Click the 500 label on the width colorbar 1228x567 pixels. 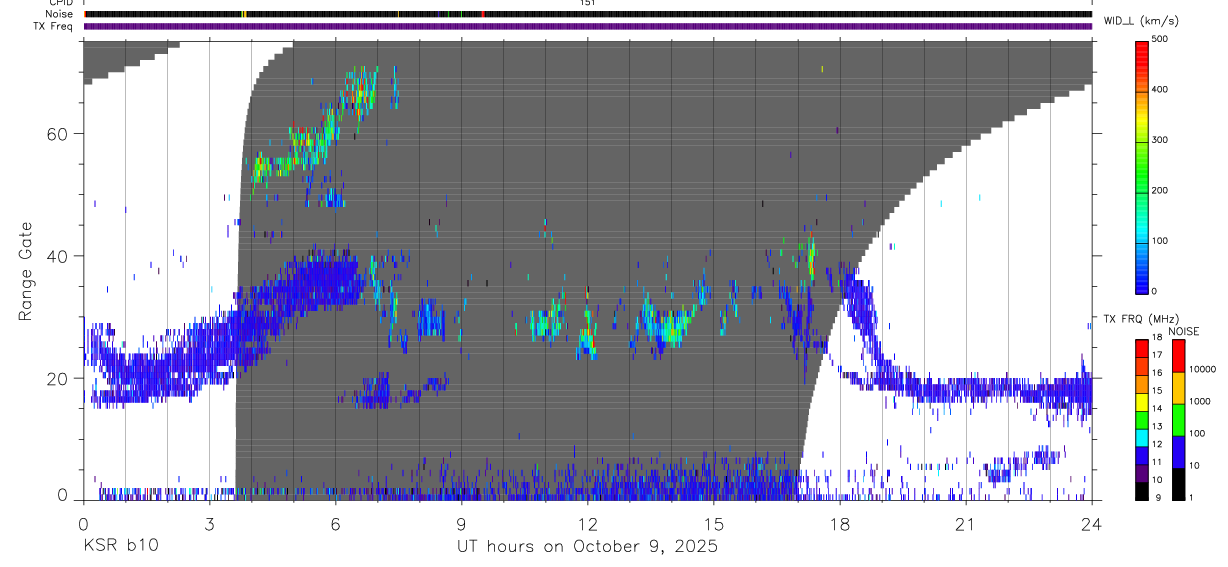tap(1160, 39)
